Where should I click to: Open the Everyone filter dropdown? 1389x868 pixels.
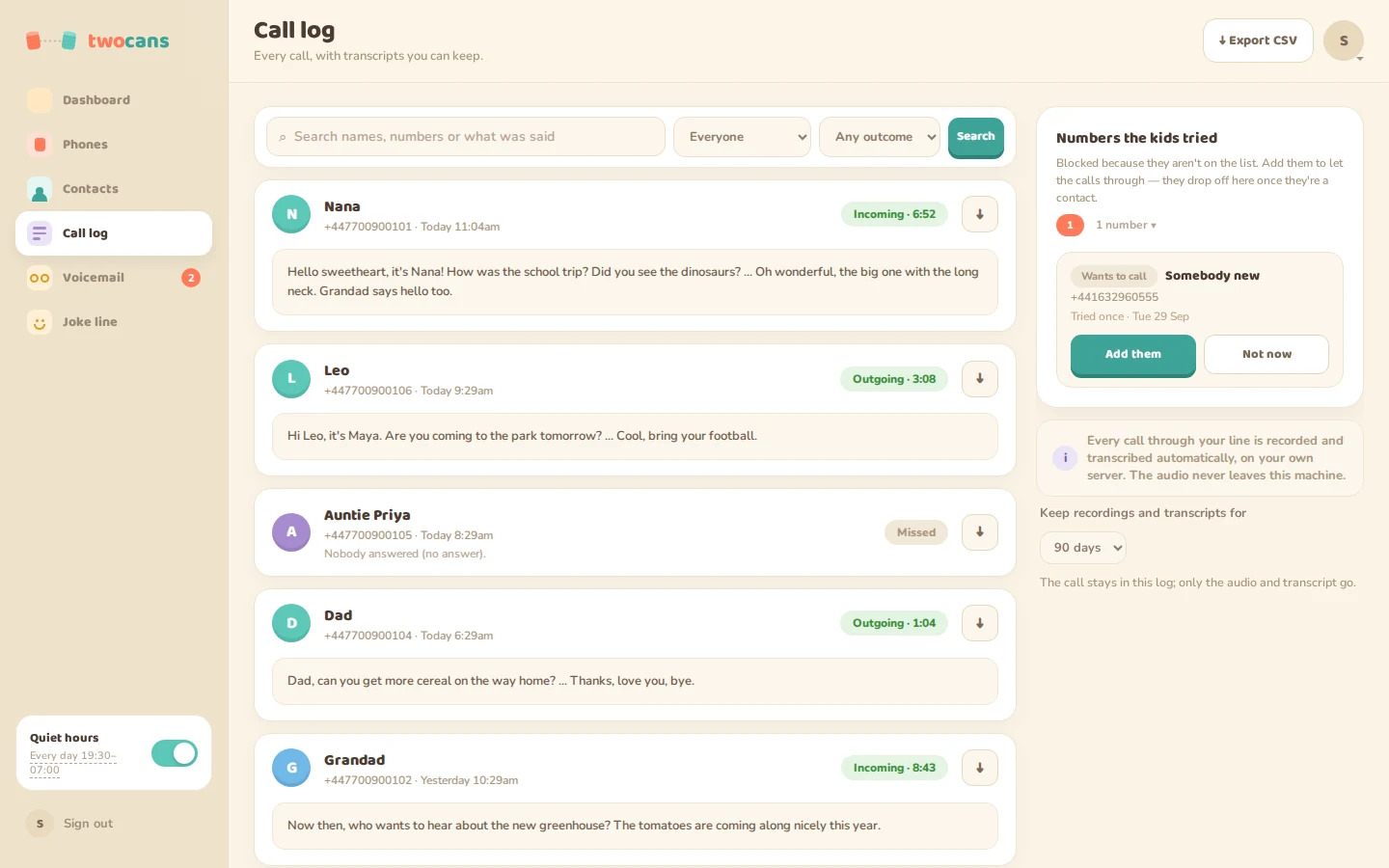[742, 137]
